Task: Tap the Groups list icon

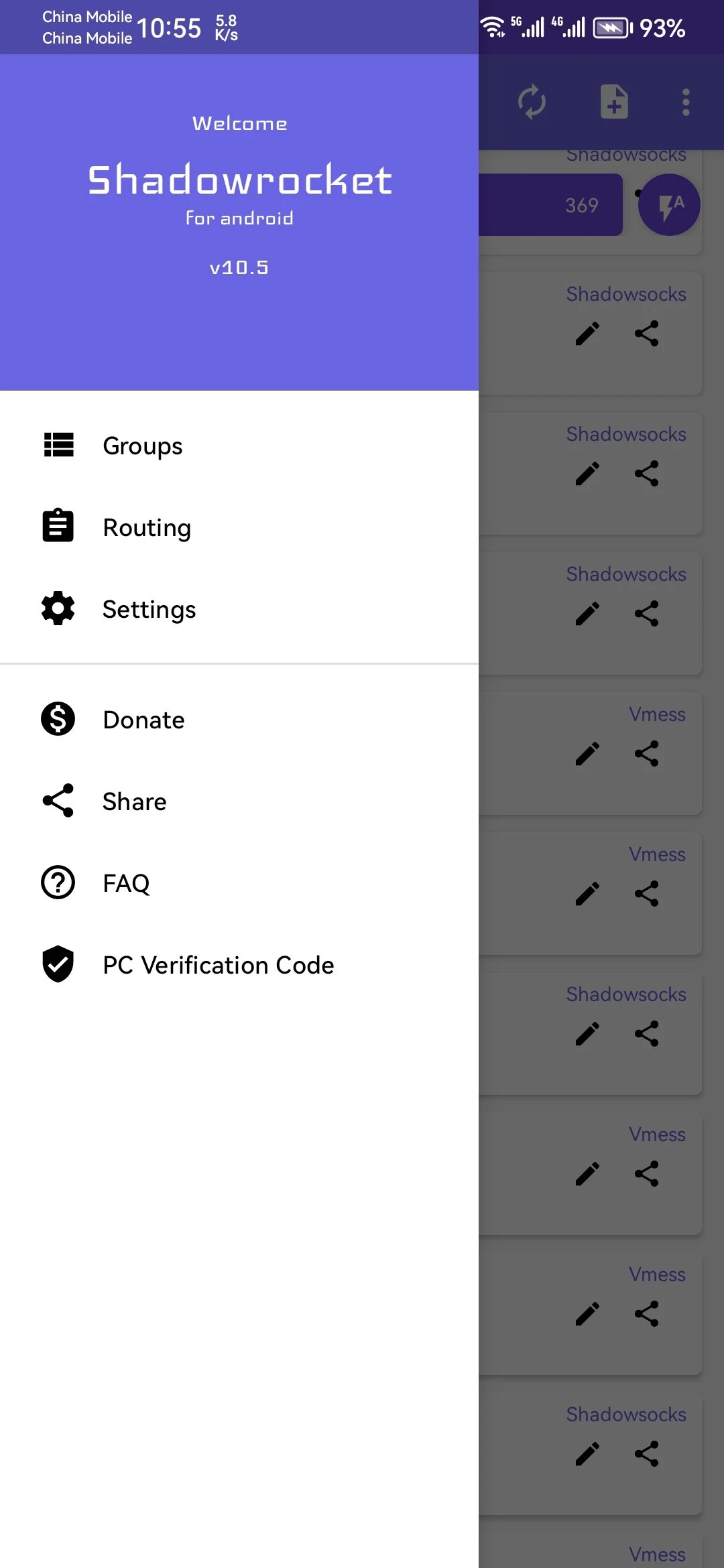Action: (x=58, y=445)
